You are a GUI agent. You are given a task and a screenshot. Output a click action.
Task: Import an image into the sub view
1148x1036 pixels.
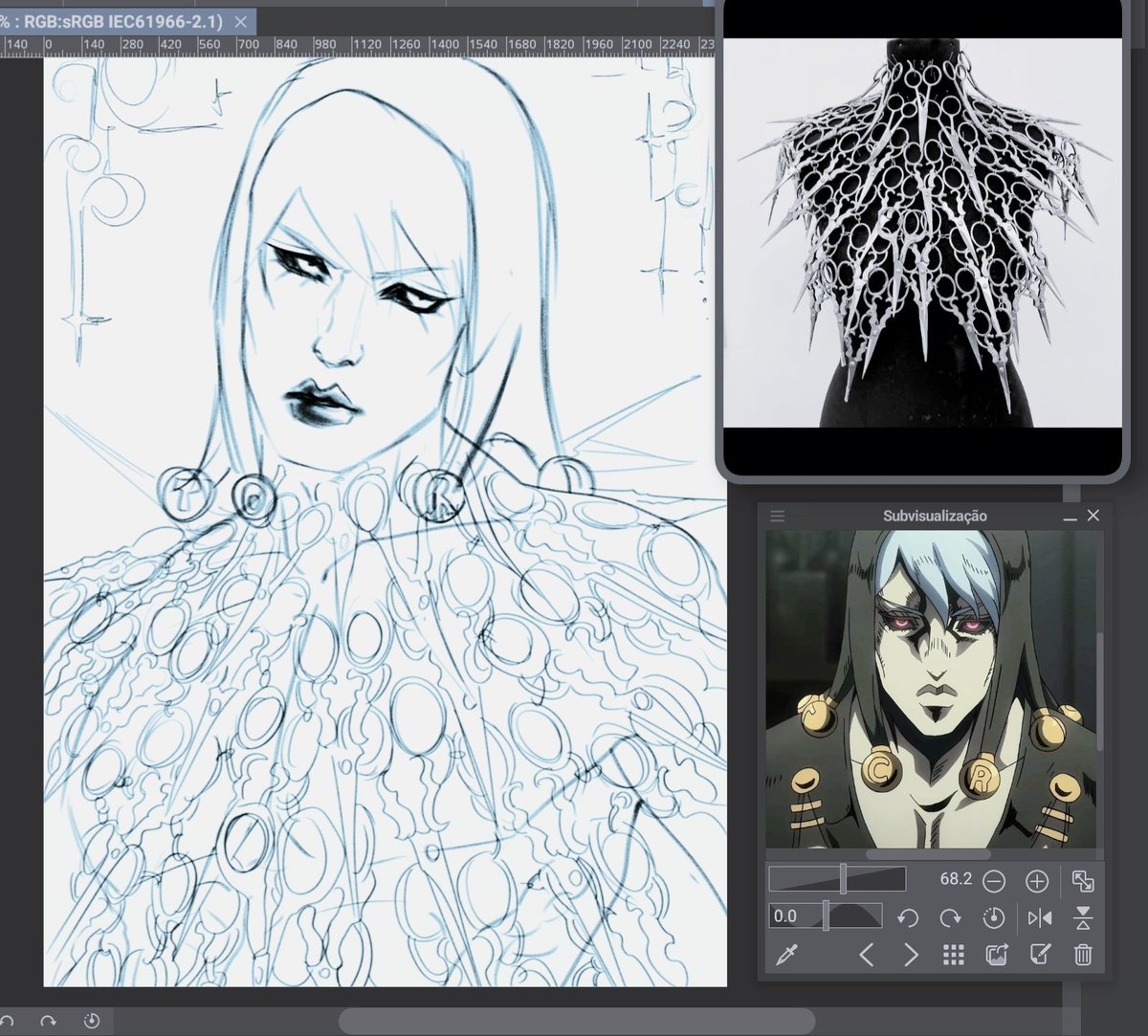pos(997,955)
